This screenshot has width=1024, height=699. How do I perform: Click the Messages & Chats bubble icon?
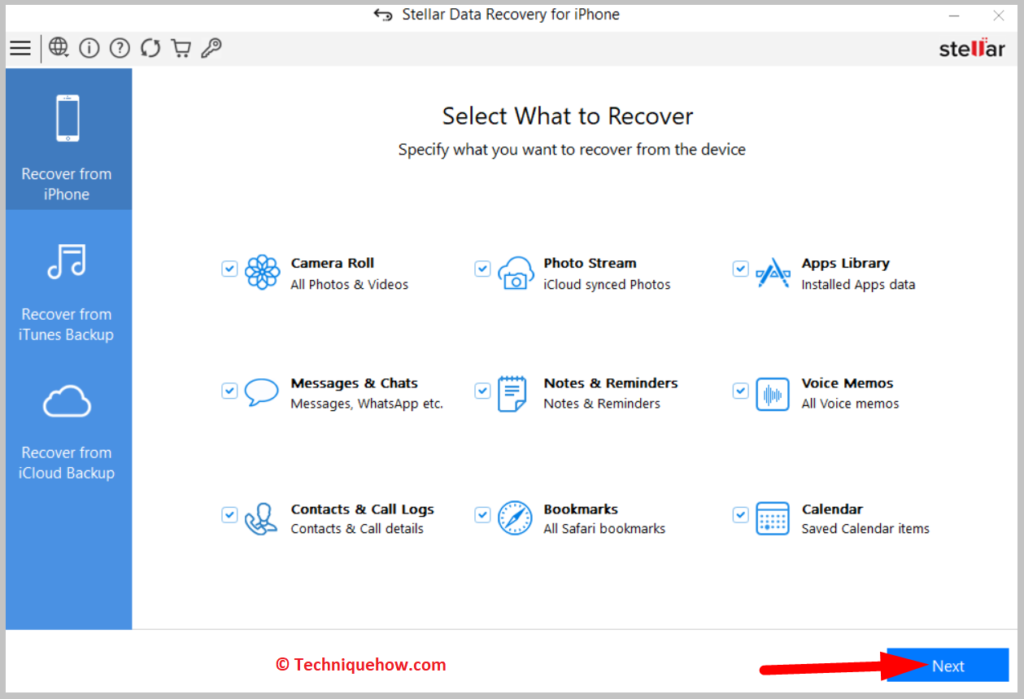(261, 392)
